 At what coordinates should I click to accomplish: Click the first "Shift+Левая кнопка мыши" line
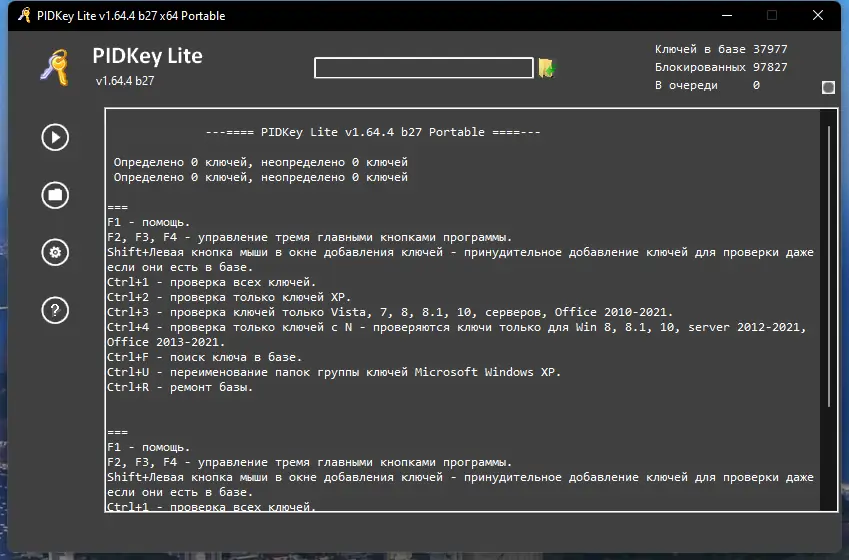click(460, 252)
